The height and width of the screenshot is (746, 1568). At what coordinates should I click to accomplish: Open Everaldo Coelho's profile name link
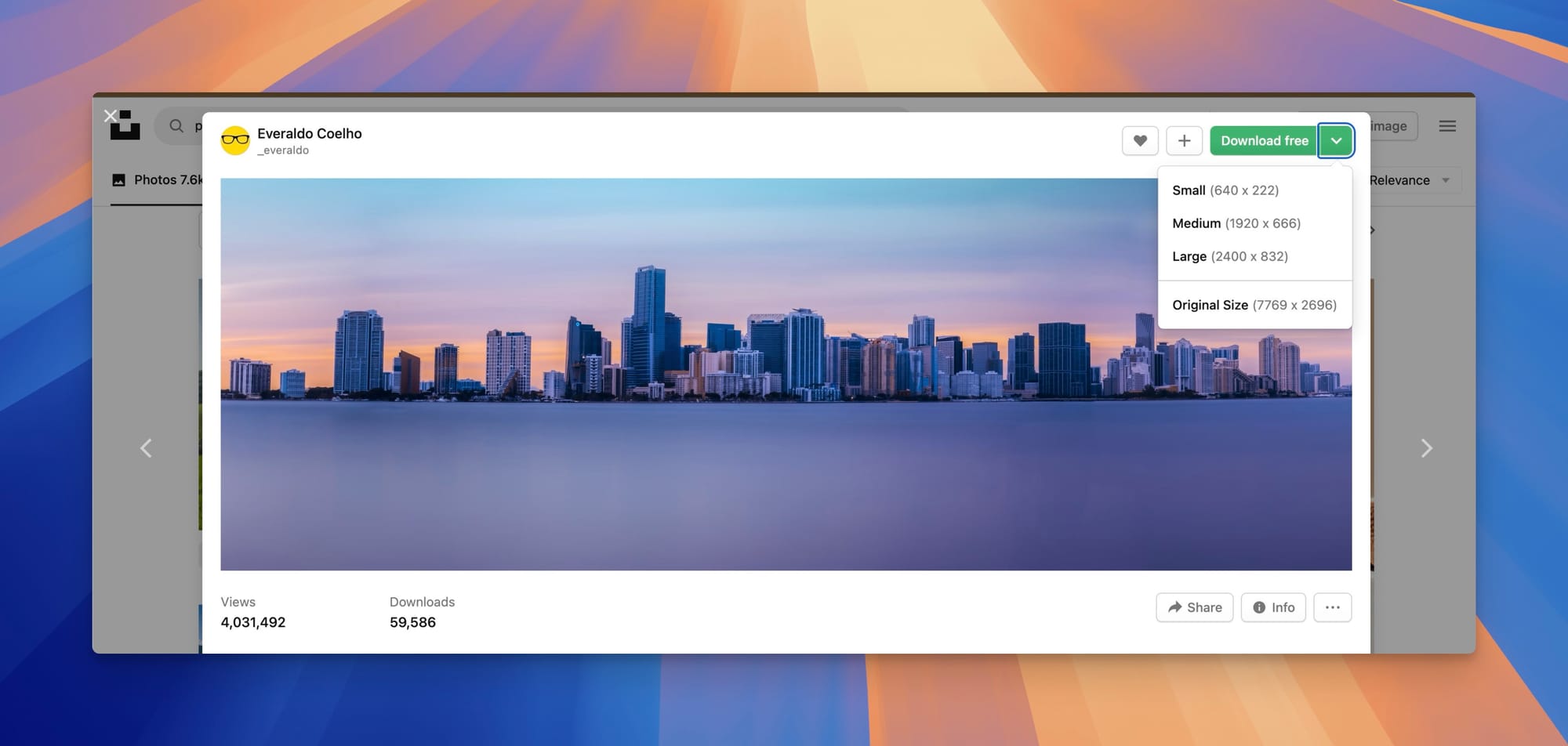(x=309, y=133)
